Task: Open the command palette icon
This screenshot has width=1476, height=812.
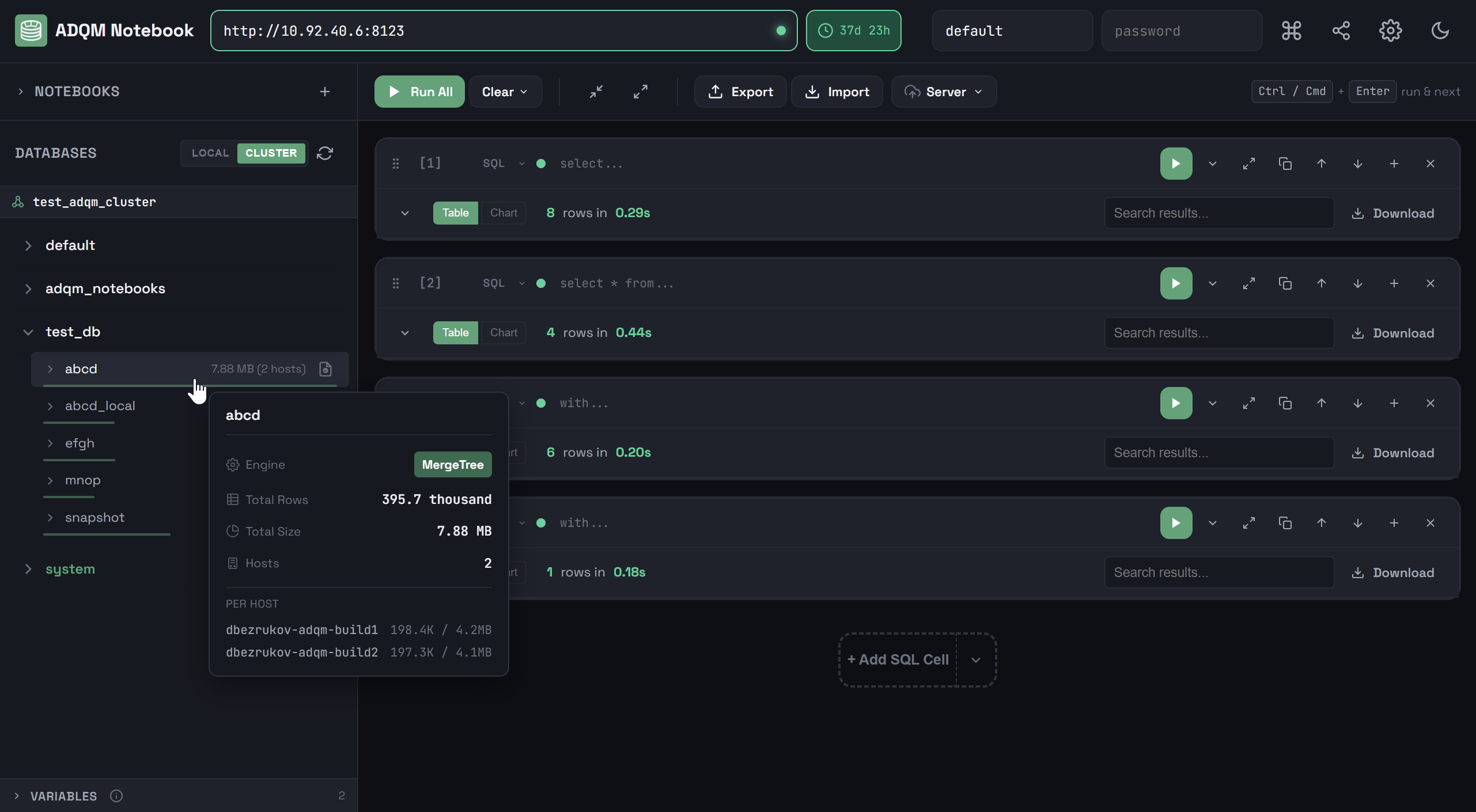Action: (1291, 31)
